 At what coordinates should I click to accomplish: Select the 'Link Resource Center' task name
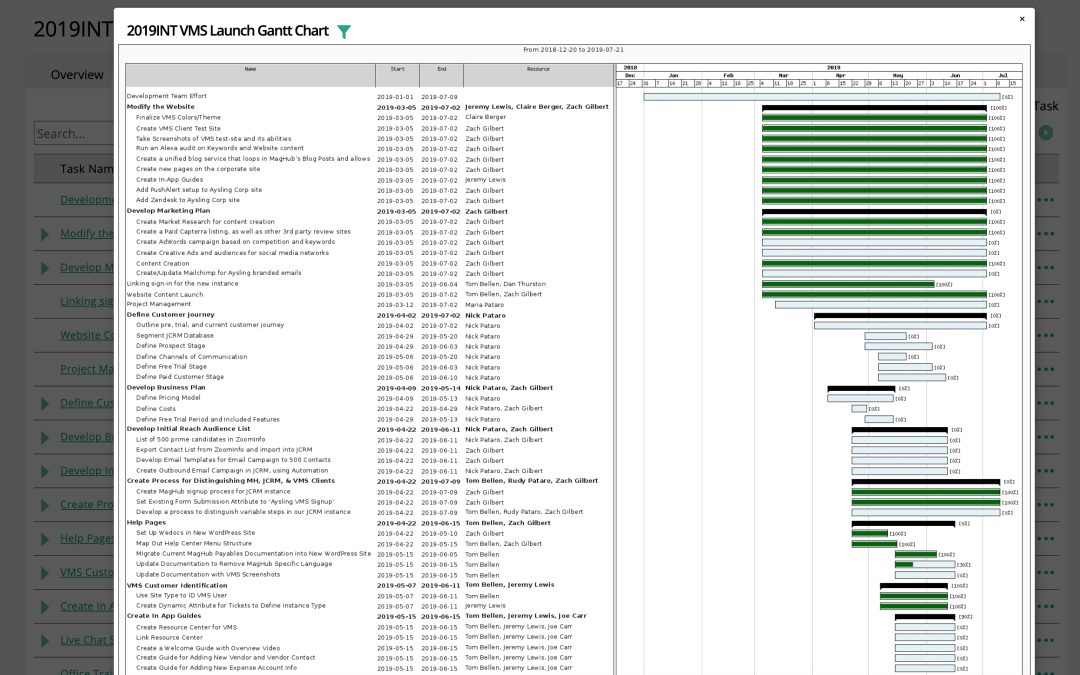(169, 637)
